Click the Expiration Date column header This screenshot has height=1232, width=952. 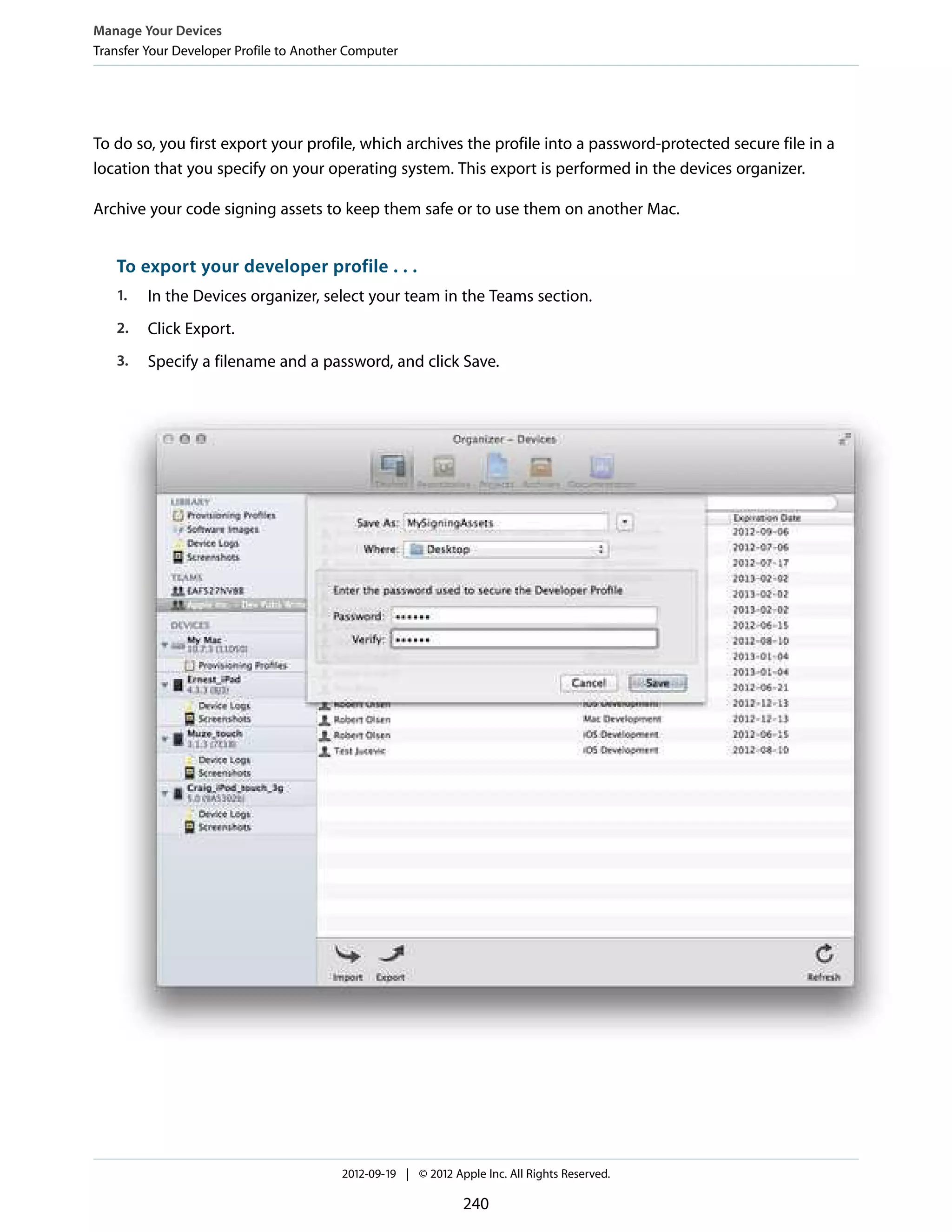[x=767, y=518]
